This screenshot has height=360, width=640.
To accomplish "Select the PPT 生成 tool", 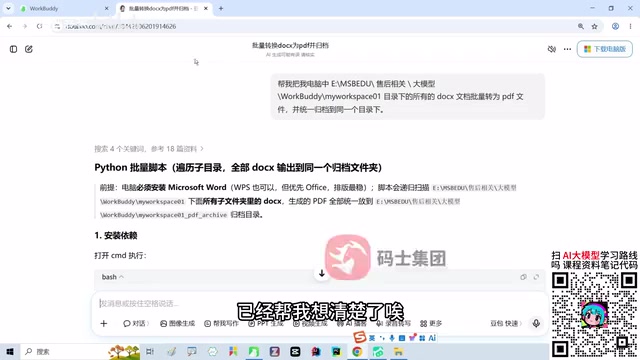I will click(x=266, y=323).
